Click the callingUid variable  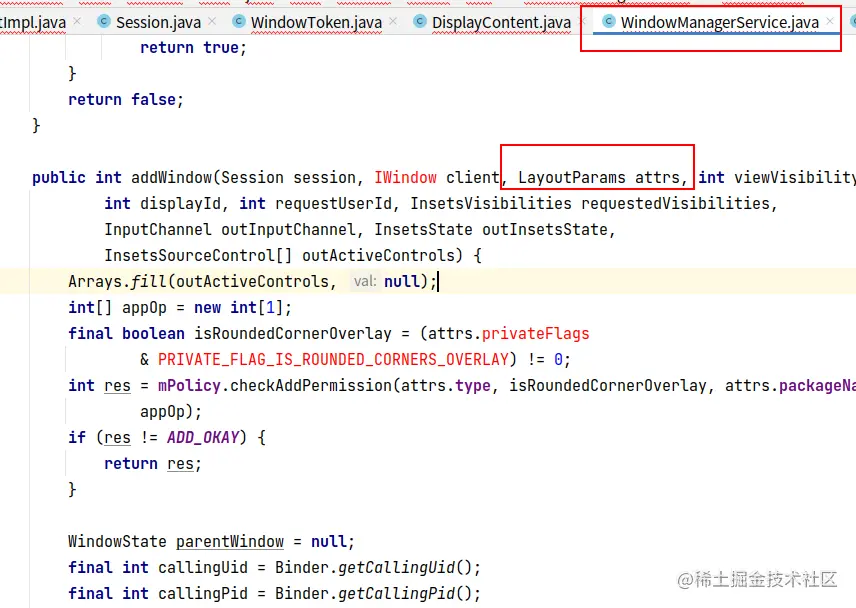(x=203, y=568)
